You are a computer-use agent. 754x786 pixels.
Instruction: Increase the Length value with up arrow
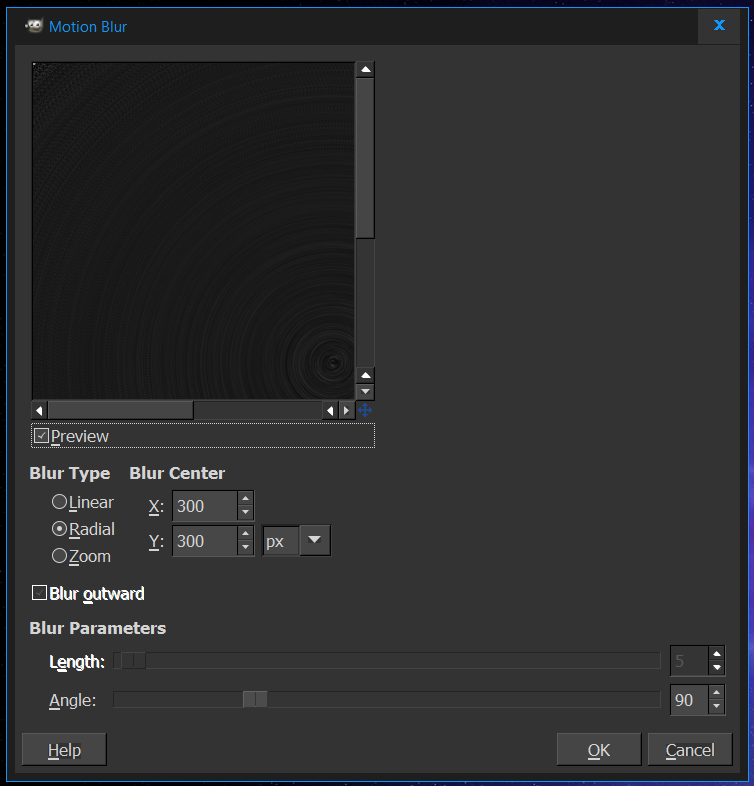point(717,654)
